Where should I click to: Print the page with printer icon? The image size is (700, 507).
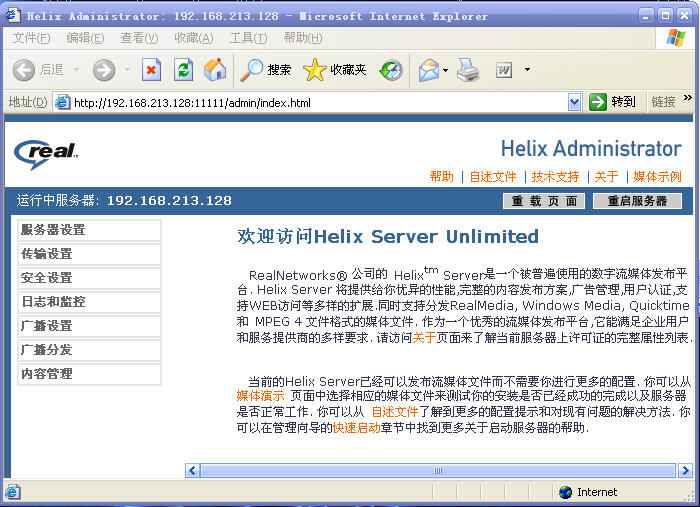(x=468, y=70)
